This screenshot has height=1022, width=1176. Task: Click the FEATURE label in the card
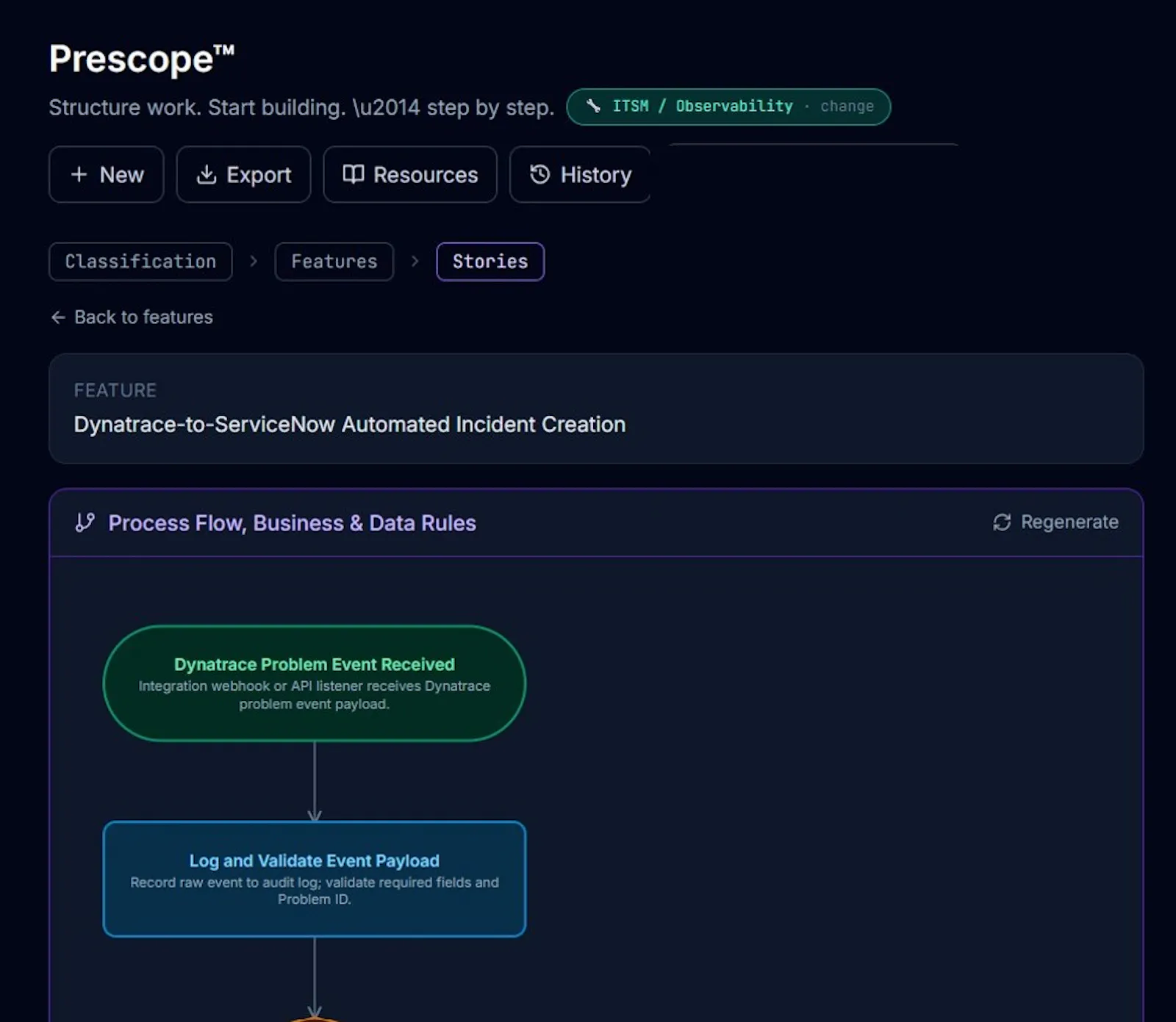(115, 390)
